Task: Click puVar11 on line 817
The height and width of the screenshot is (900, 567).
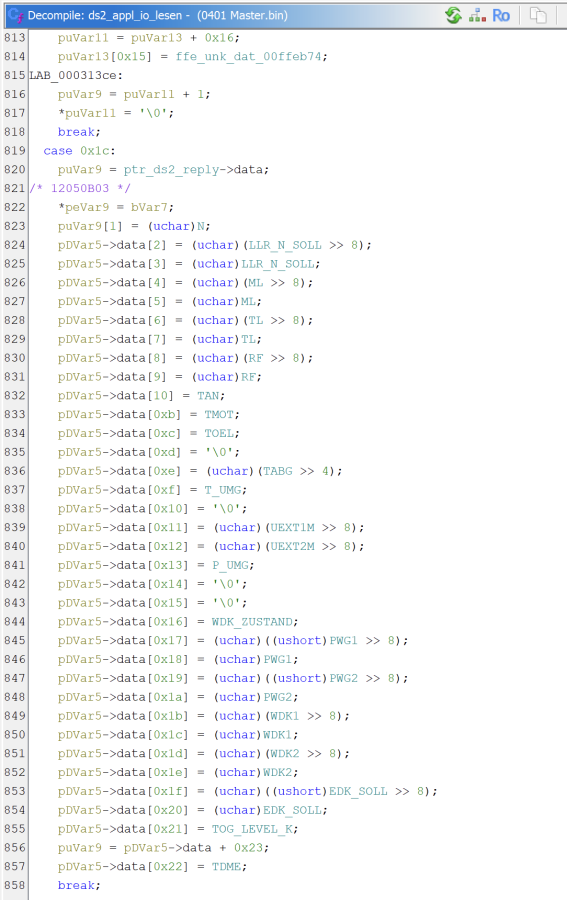Action: [x=90, y=113]
